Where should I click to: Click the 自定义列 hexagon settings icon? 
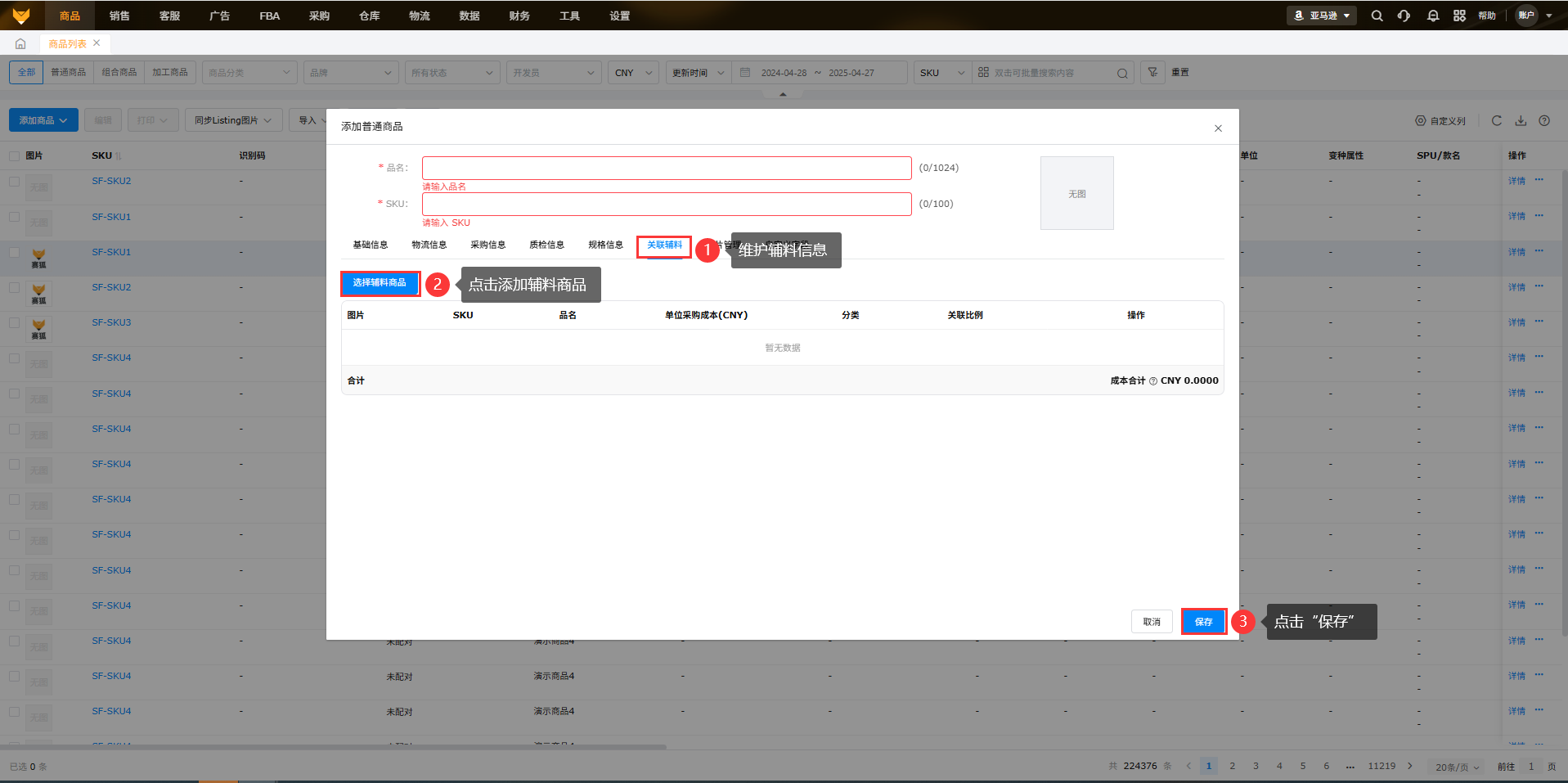coord(1421,121)
